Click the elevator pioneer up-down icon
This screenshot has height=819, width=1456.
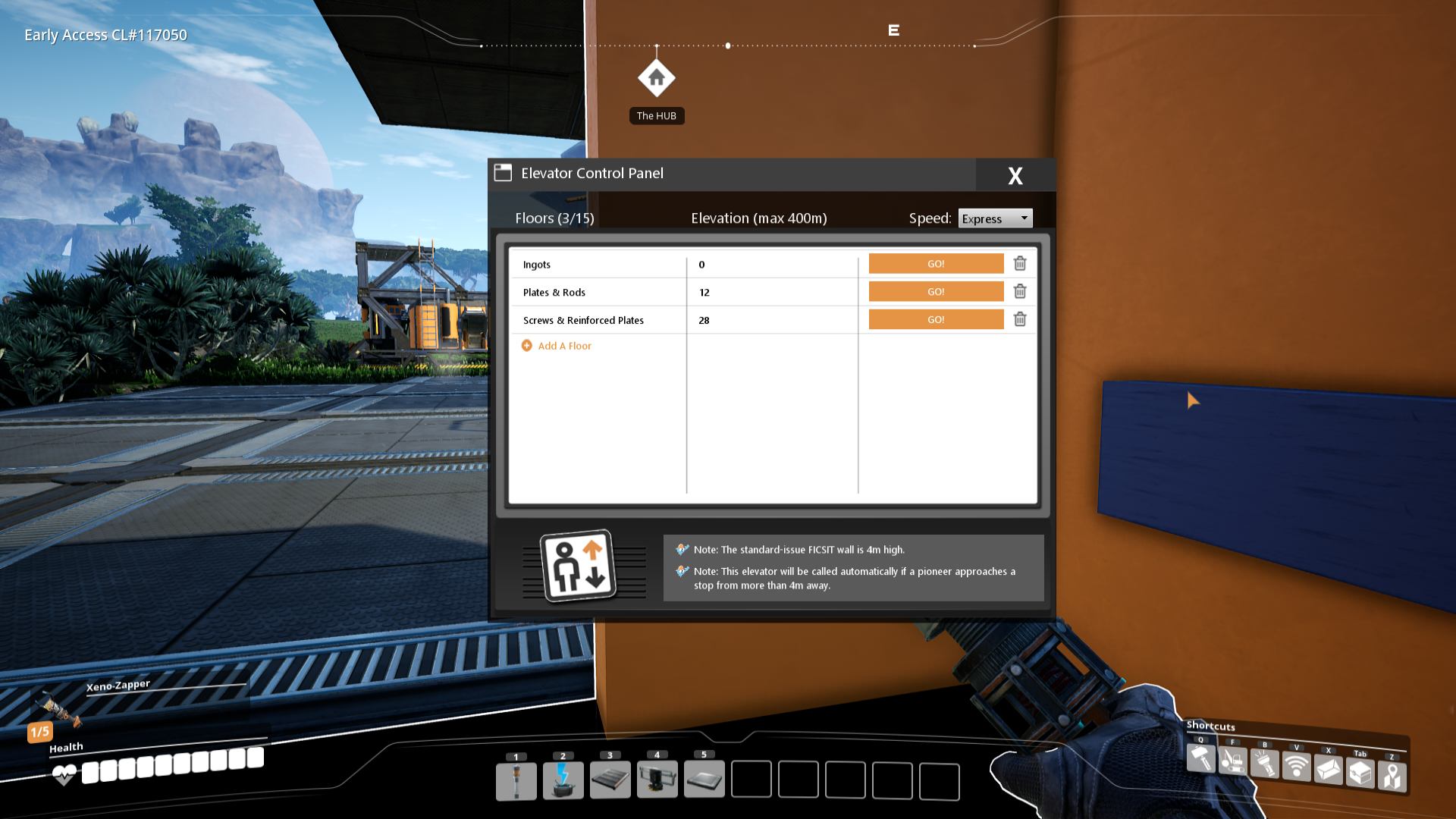(578, 566)
